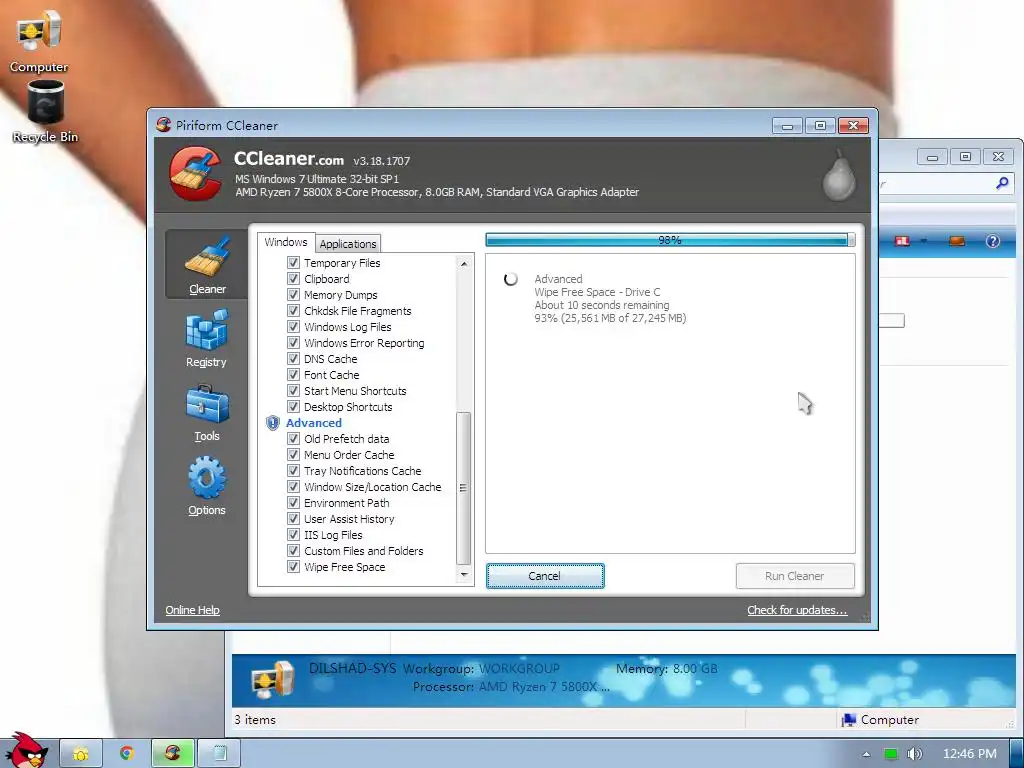The height and width of the screenshot is (768, 1024).
Task: Click the search magnifier in the Explorer window
Action: tap(1002, 184)
